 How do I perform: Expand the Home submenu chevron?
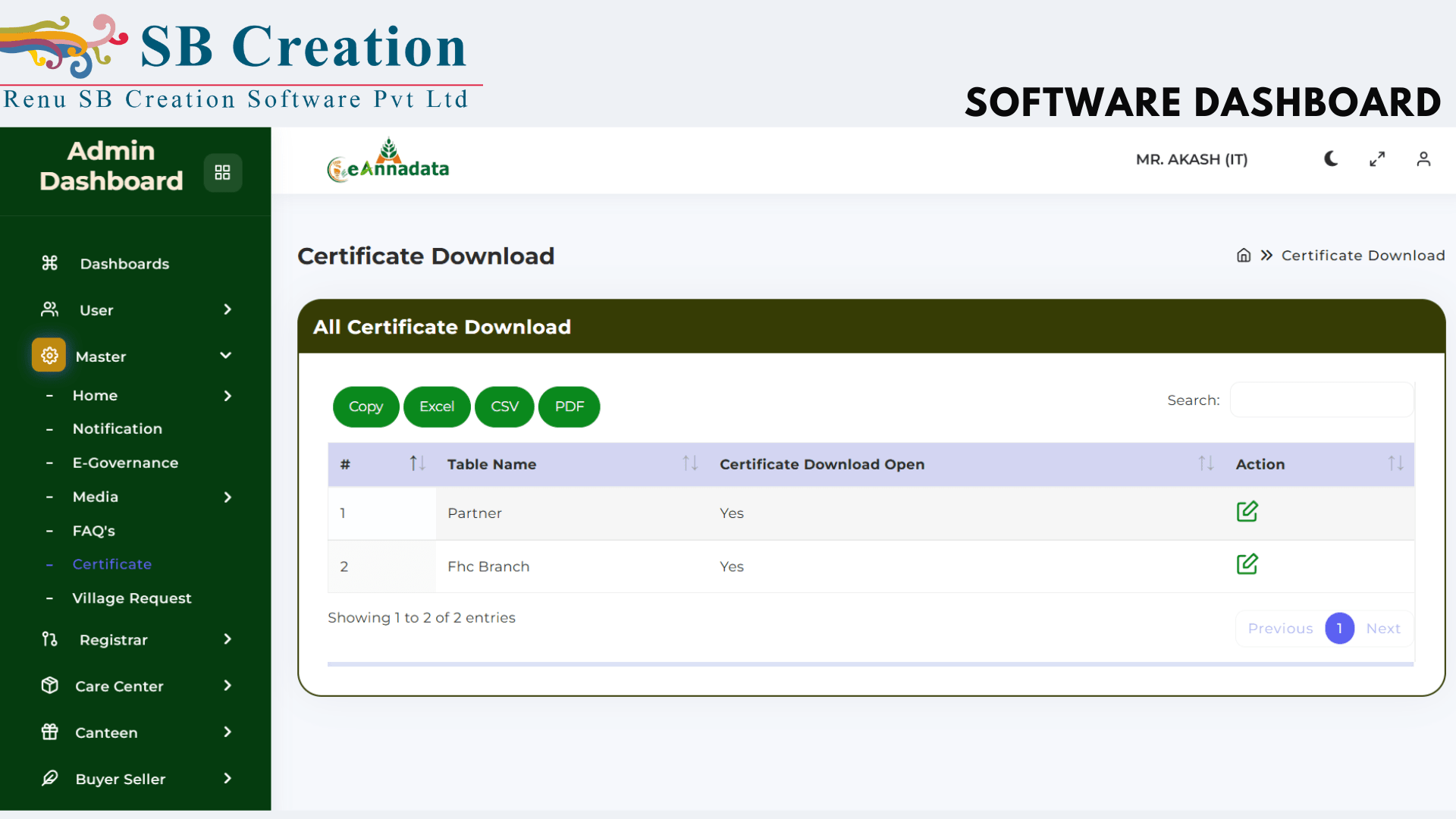[227, 396]
